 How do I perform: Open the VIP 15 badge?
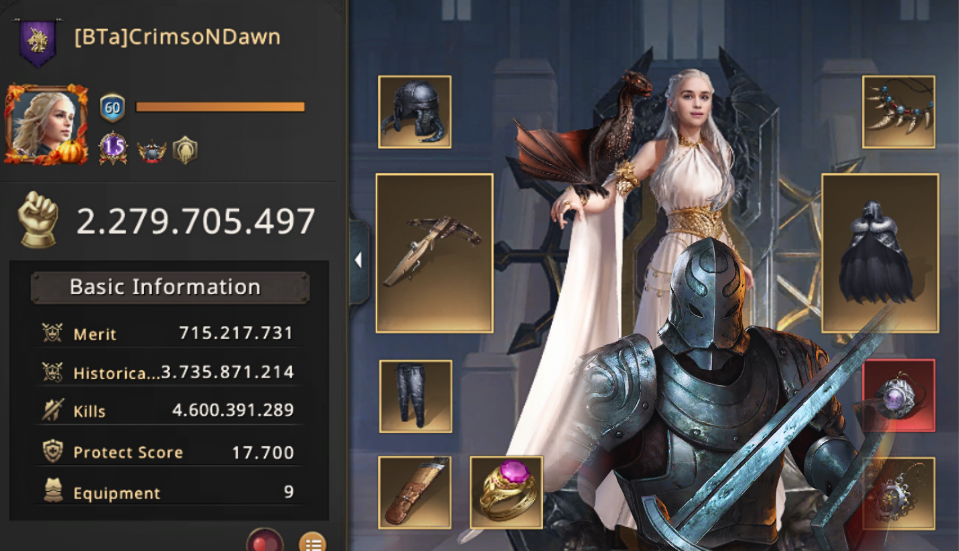tap(114, 148)
